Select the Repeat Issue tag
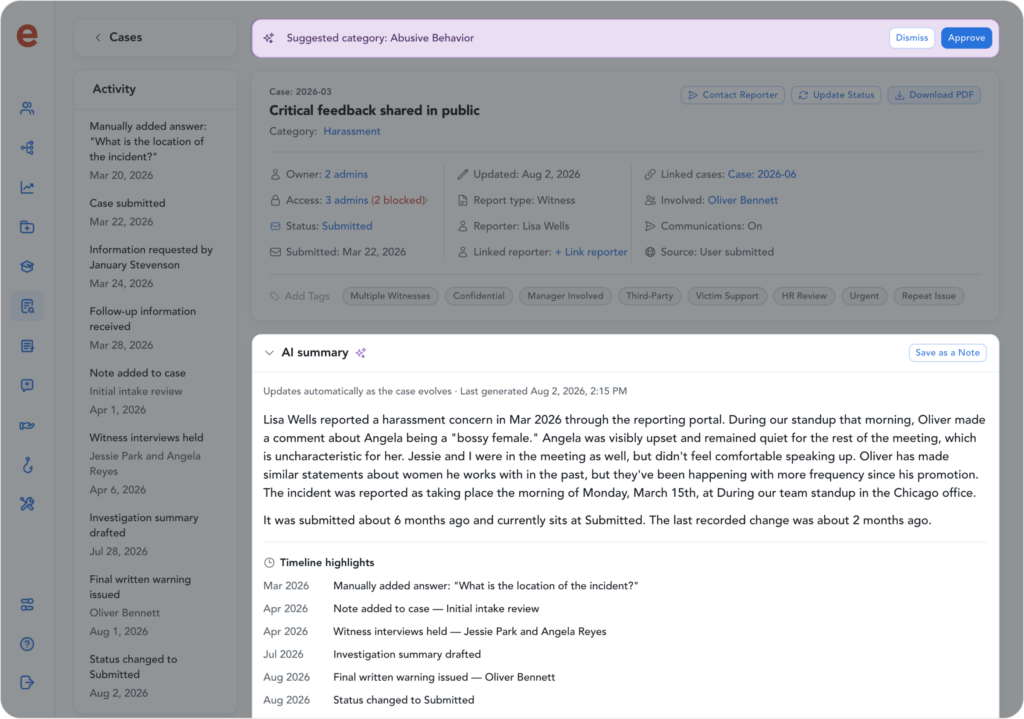Image resolution: width=1024 pixels, height=719 pixels. [929, 296]
